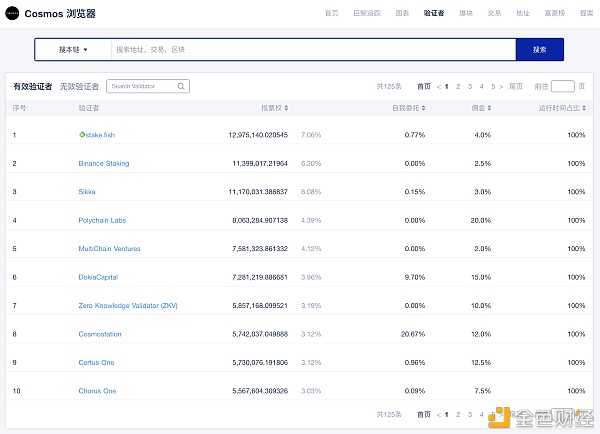This screenshot has width=600, height=434.
Task: Go to previous page arrow in top pagination
Action: (x=439, y=87)
